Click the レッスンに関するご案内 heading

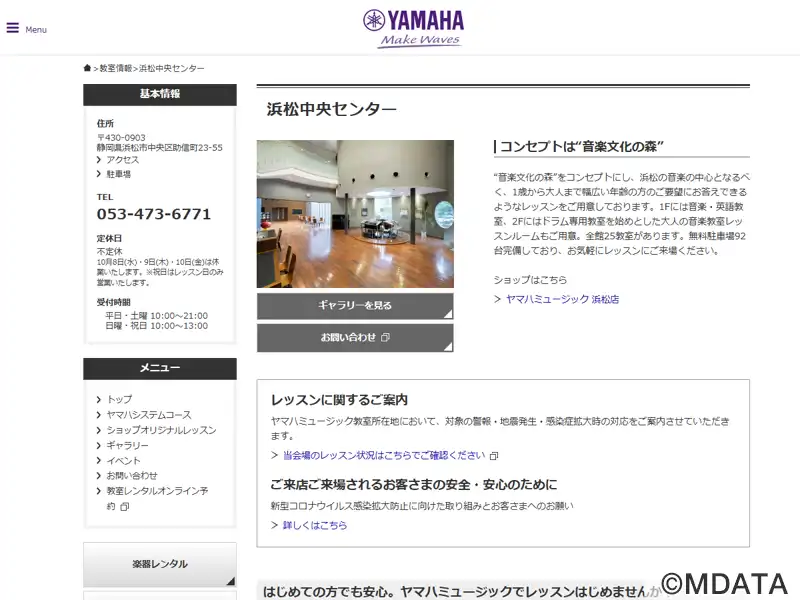(x=339, y=400)
